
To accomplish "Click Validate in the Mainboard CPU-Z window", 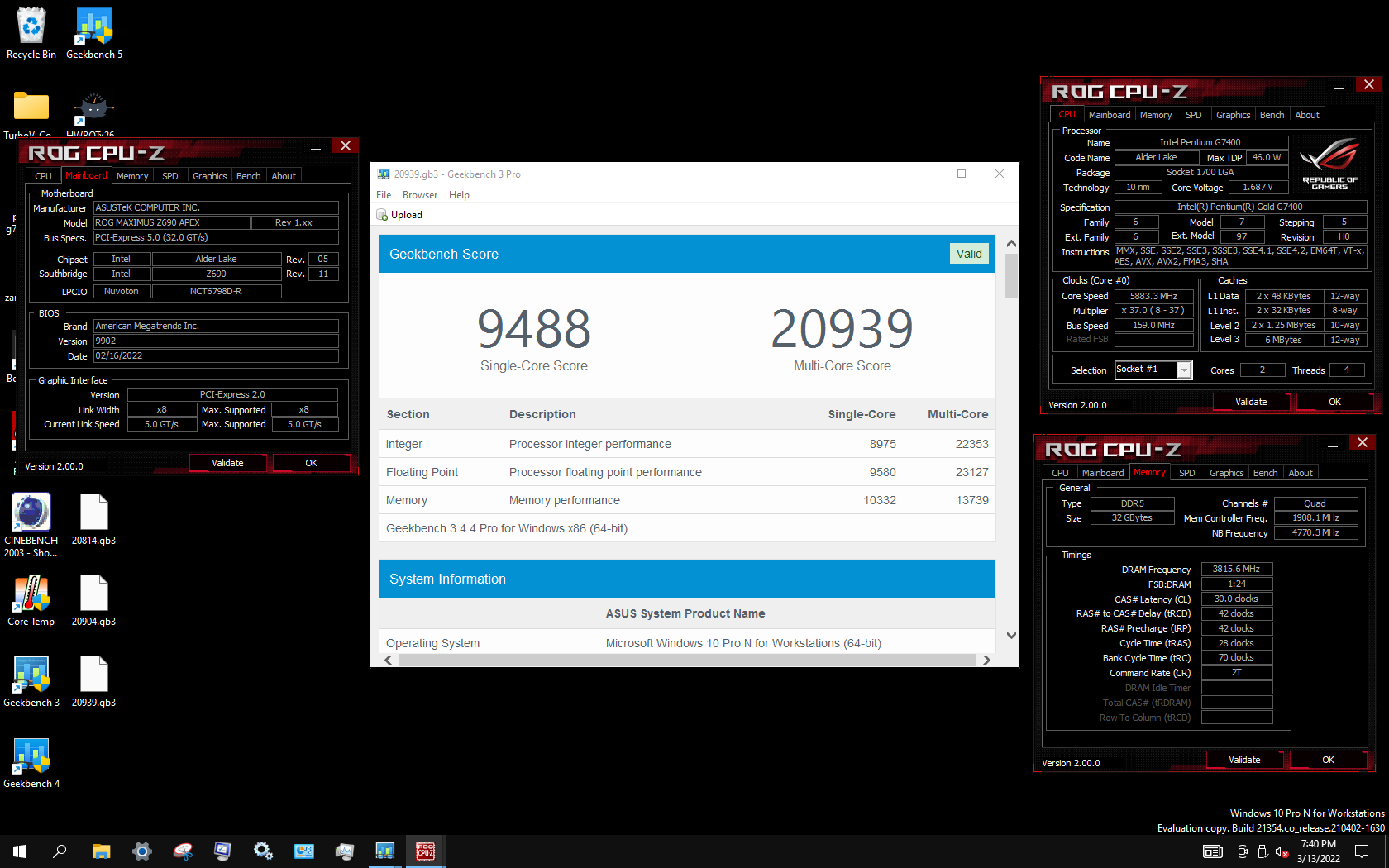I will click(x=227, y=463).
